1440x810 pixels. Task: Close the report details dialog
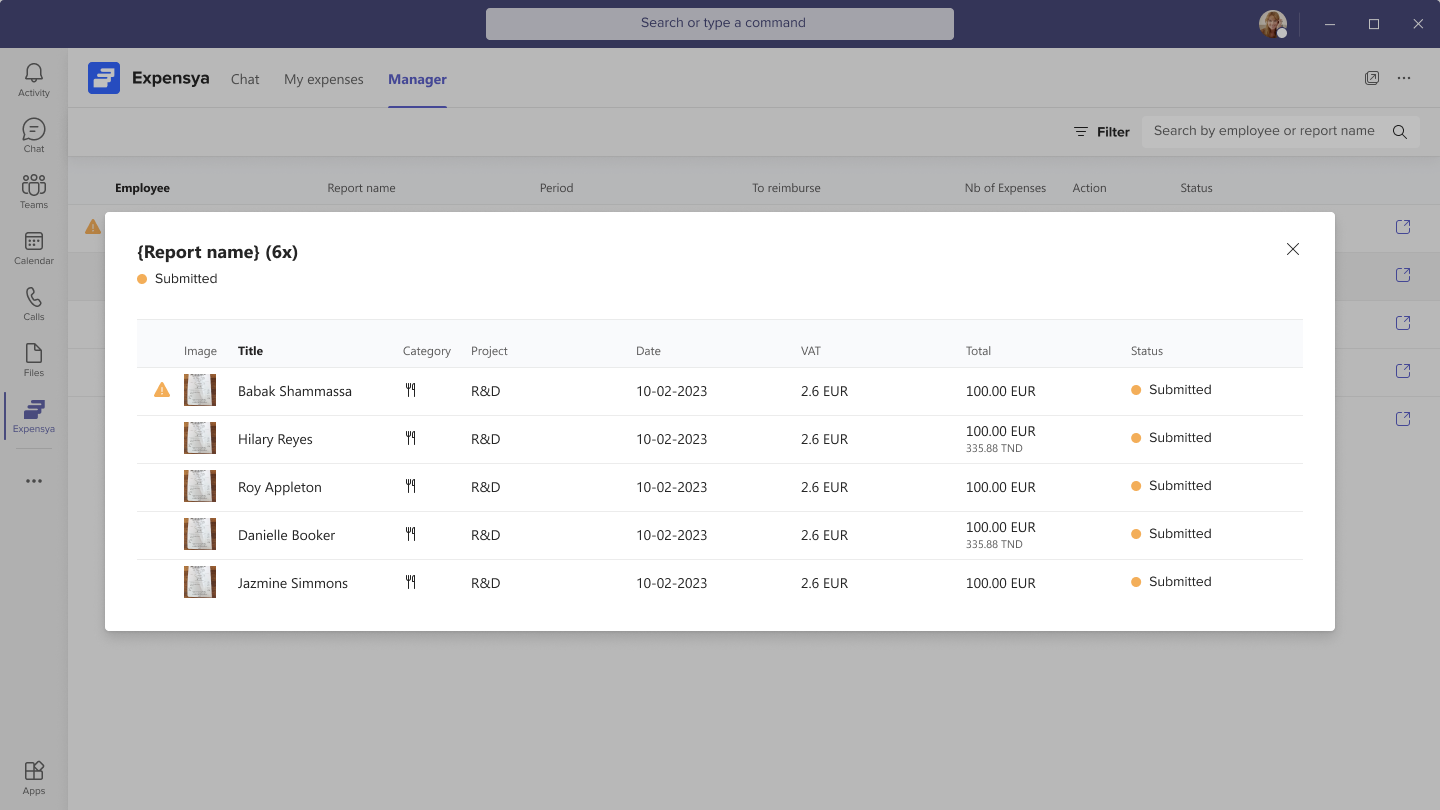coord(1293,249)
